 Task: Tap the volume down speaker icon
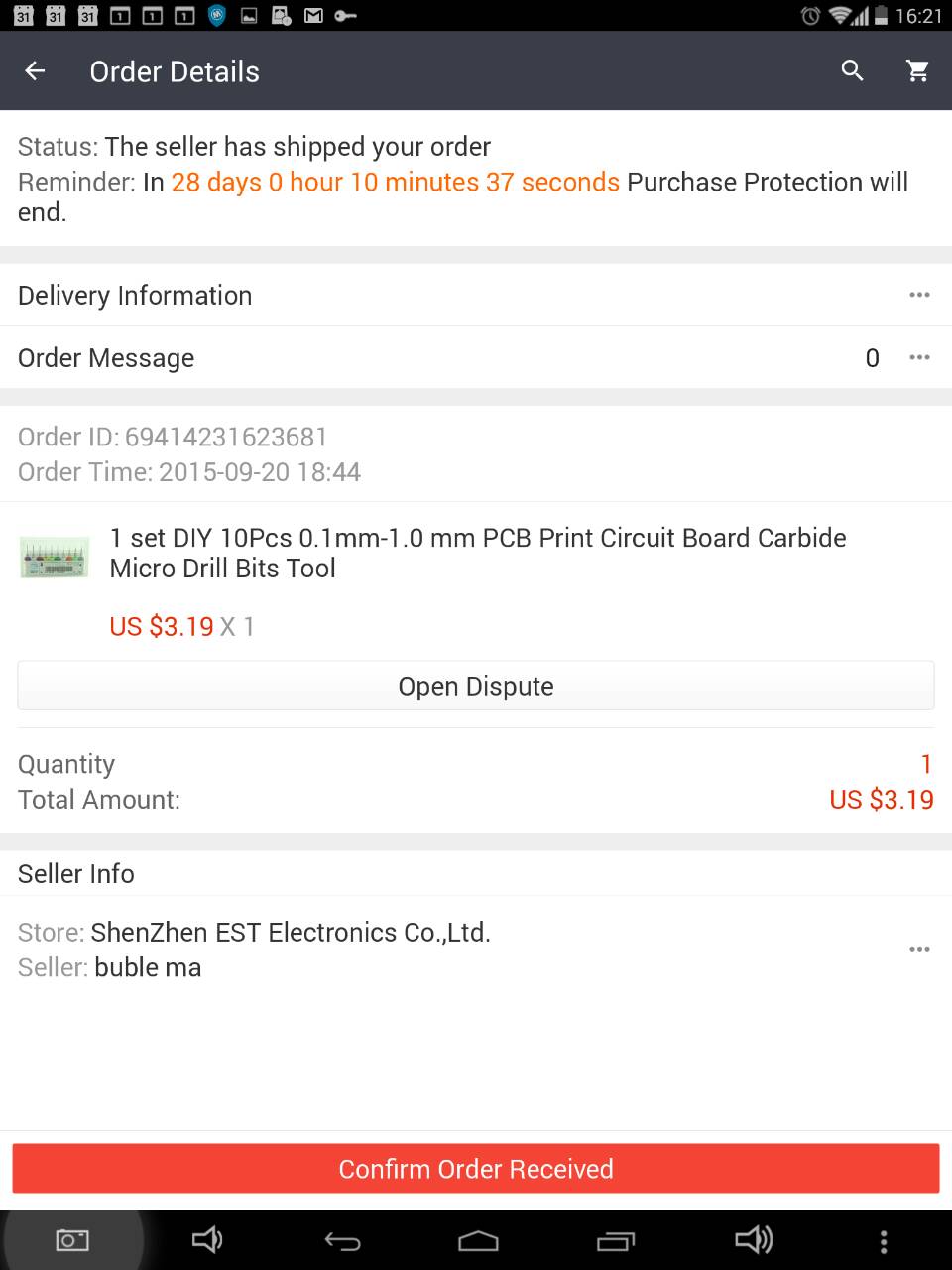pos(206,1239)
